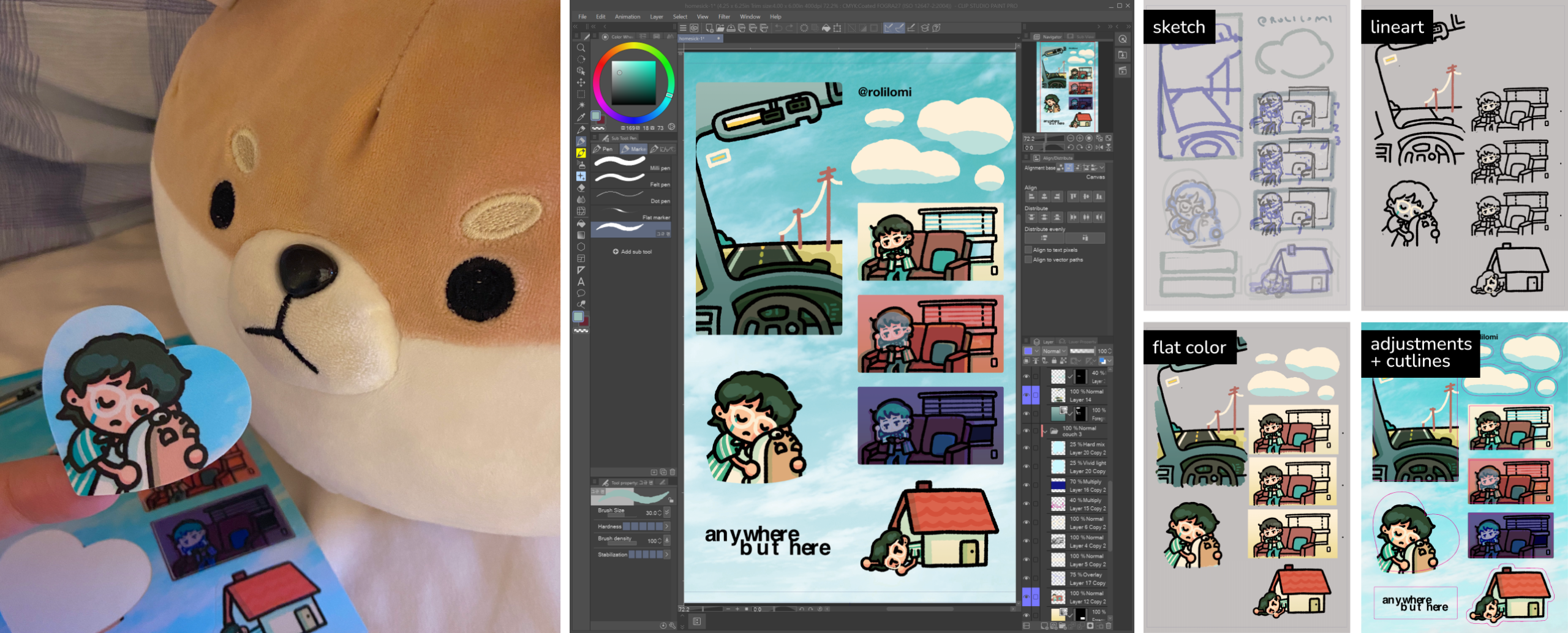Choose the Fill bucket tool
The width and height of the screenshot is (1568, 633).
click(581, 223)
